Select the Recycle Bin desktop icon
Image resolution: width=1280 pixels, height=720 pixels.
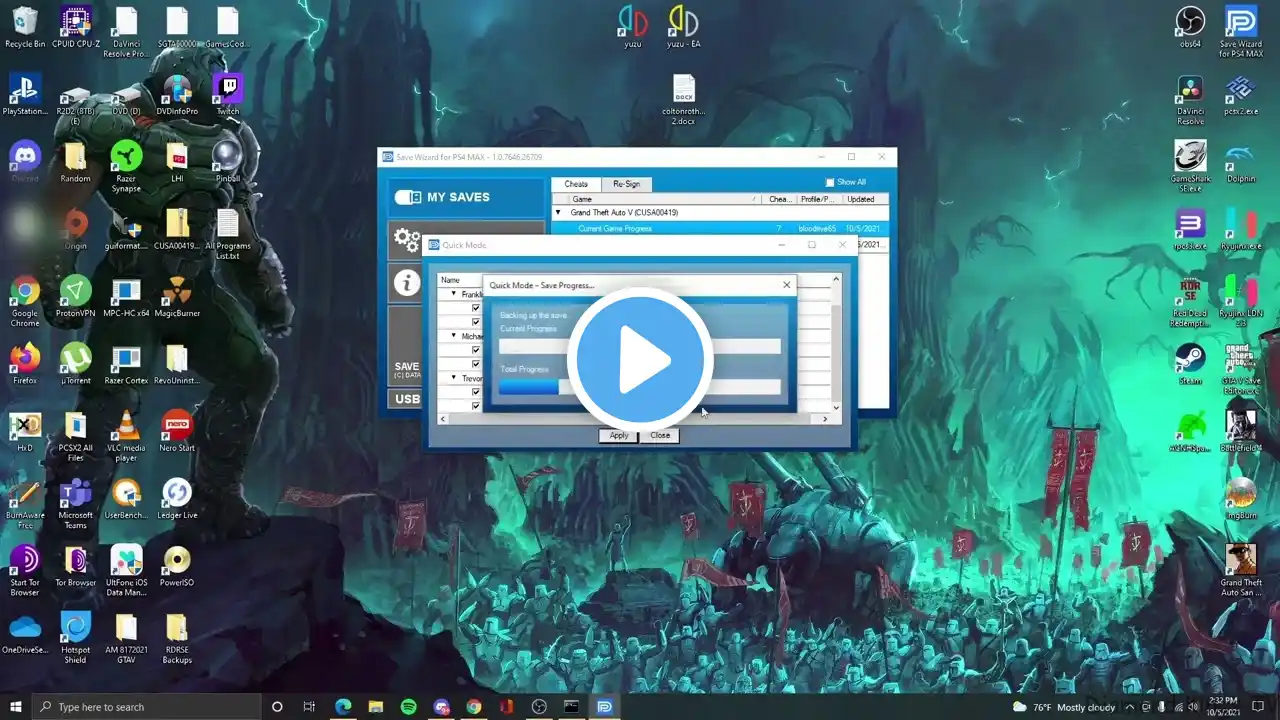coord(25,27)
